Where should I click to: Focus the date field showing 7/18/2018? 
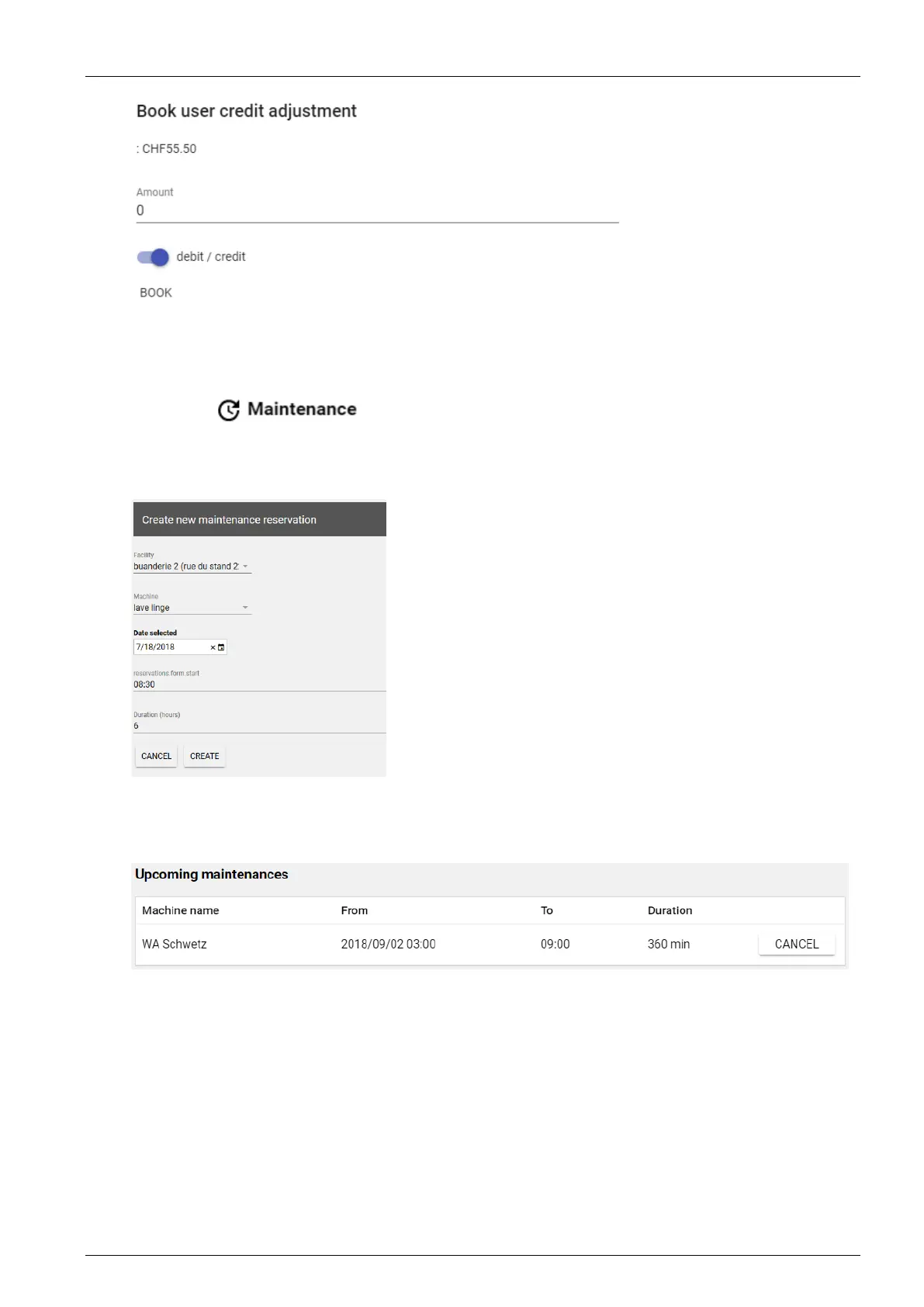(x=171, y=647)
